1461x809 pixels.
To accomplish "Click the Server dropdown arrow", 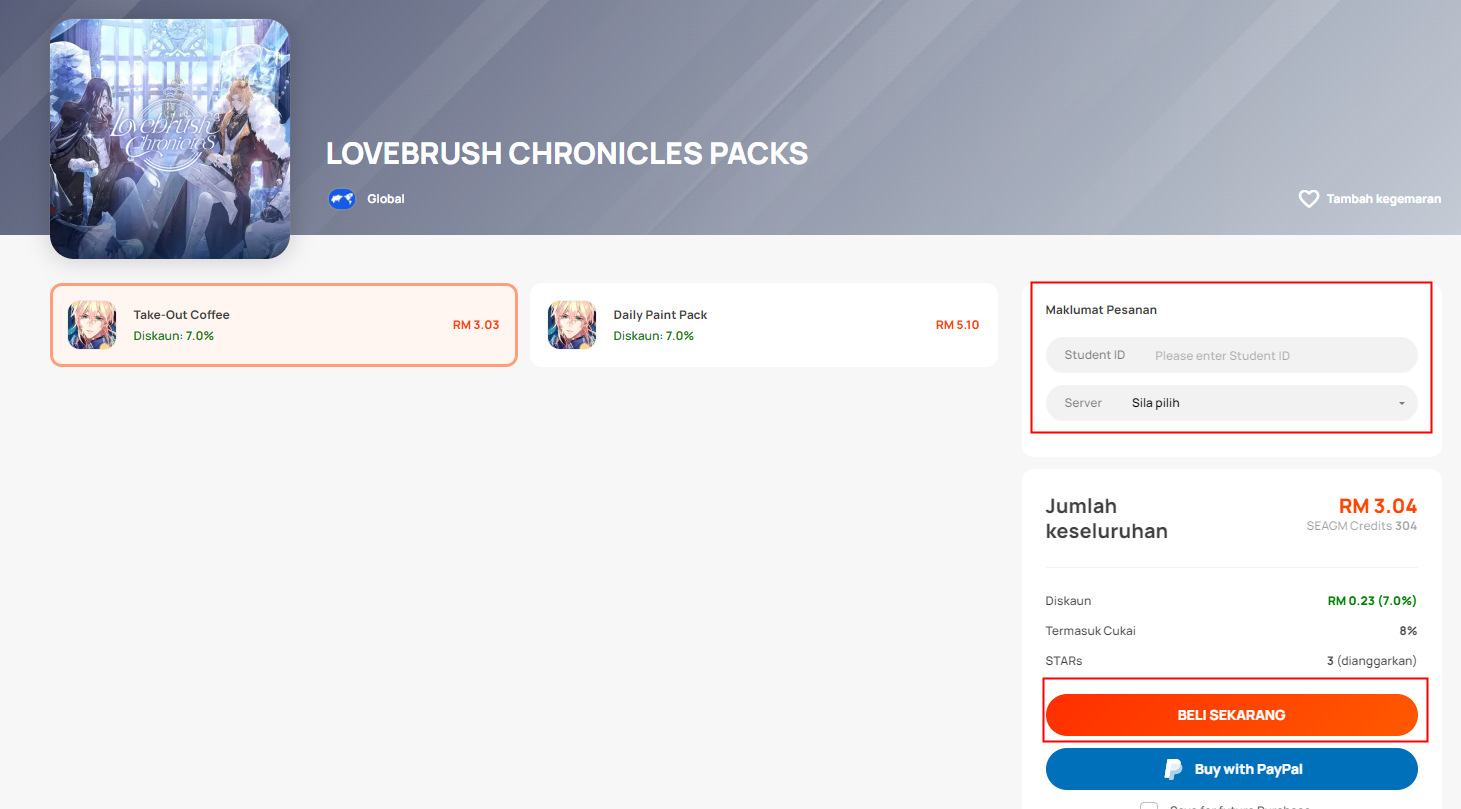I will pos(1401,404).
